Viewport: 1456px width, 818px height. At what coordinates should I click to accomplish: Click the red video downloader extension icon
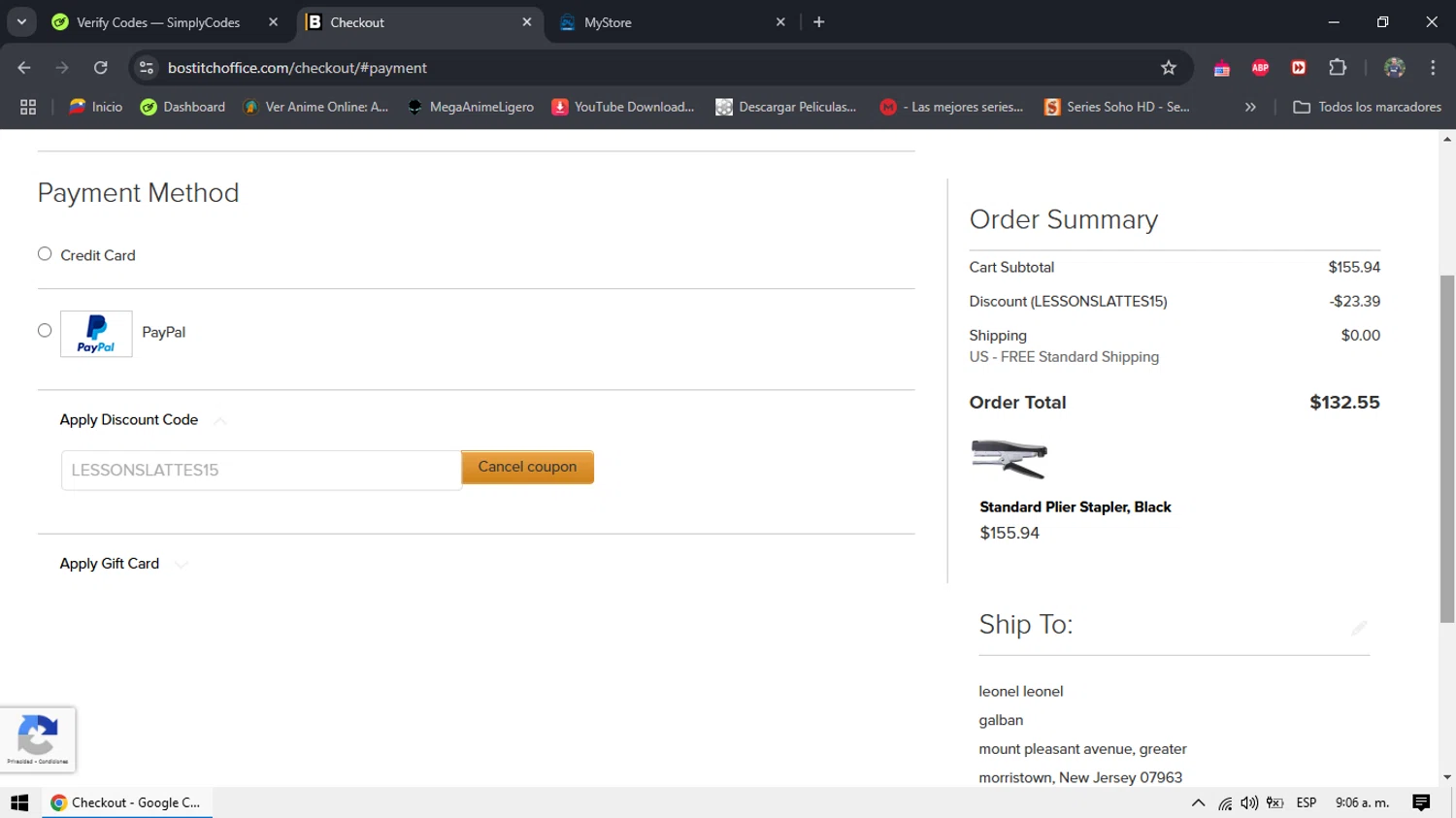1299,68
